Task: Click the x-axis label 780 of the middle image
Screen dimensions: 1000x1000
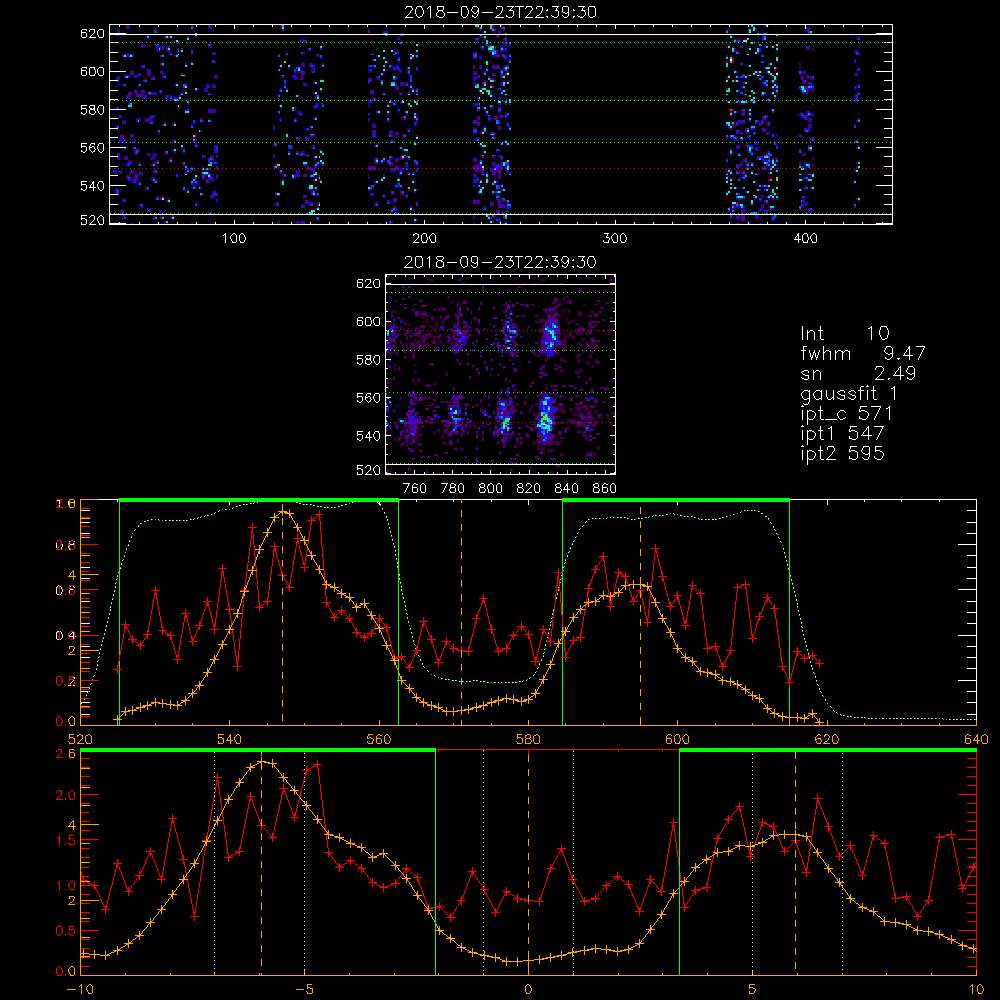Action: coord(453,489)
